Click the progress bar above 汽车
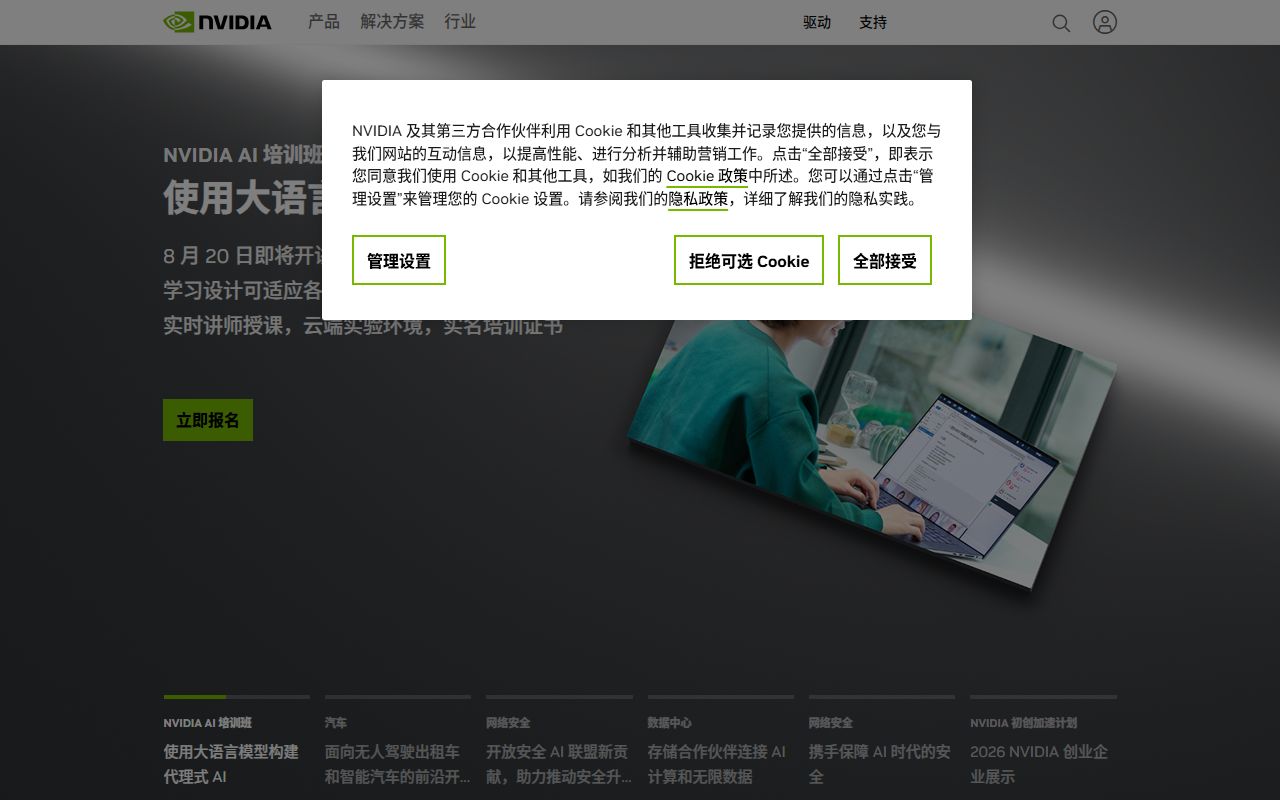1280x800 pixels. [x=398, y=697]
